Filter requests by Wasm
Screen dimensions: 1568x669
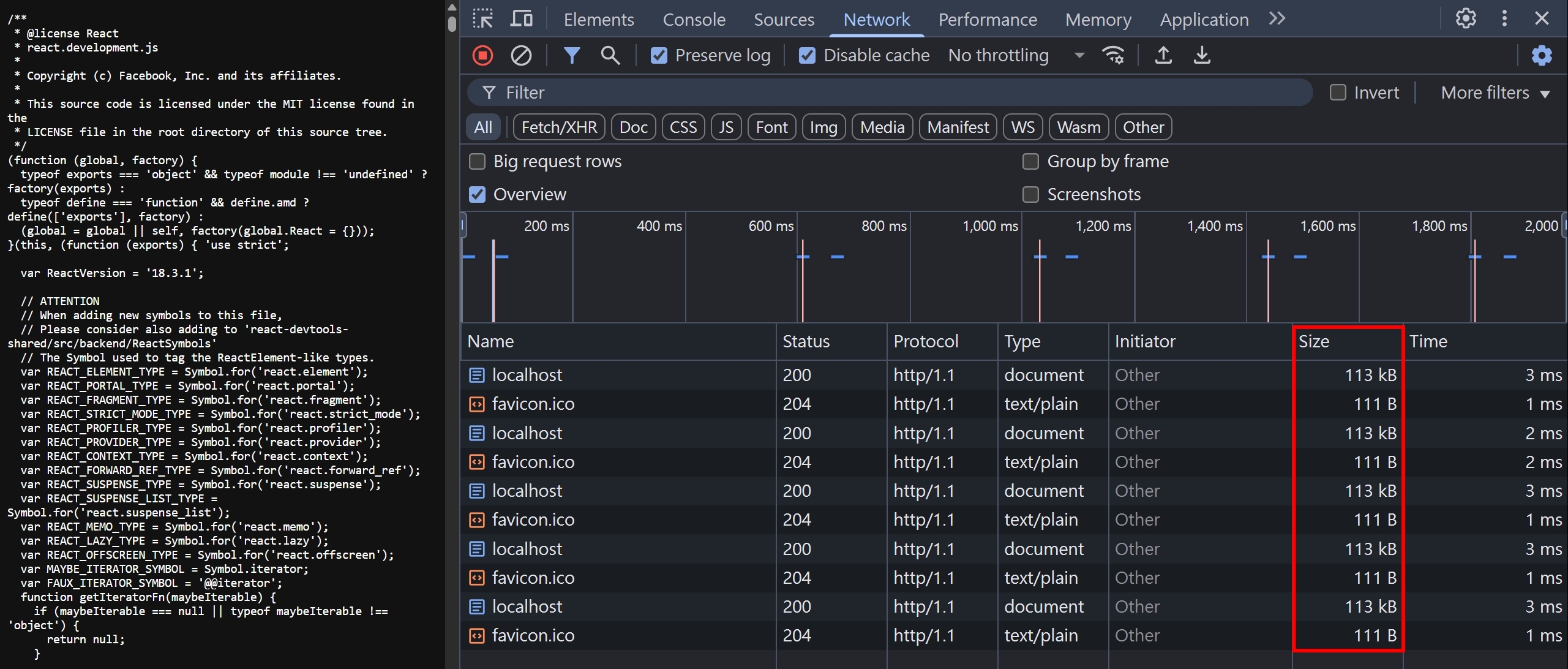click(1079, 127)
